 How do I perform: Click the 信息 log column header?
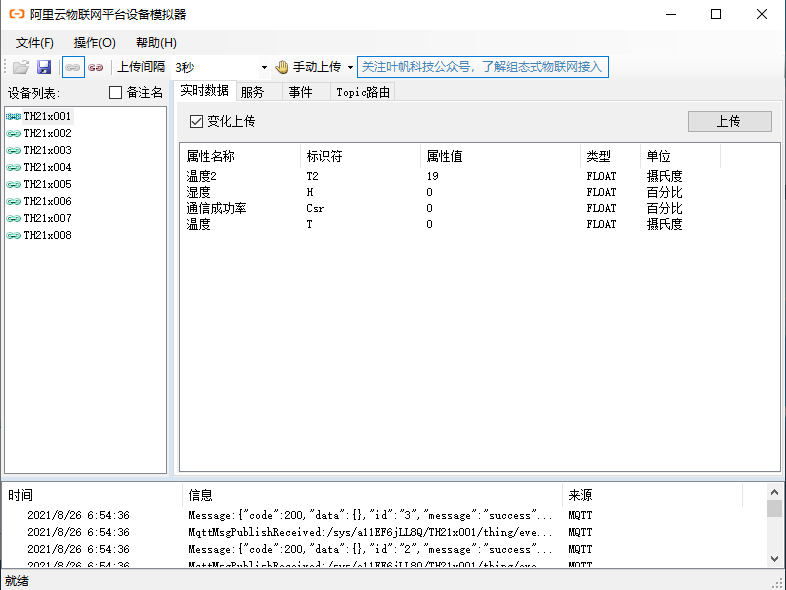(x=372, y=495)
